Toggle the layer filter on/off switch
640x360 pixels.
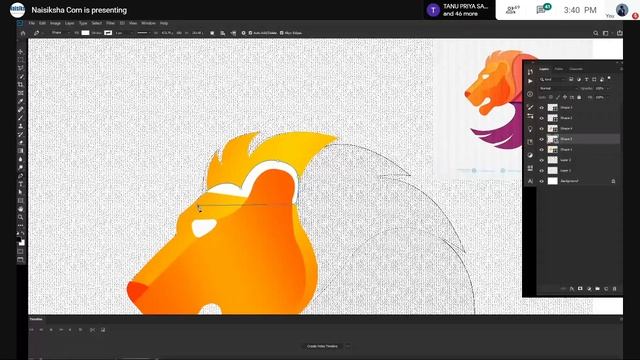tap(609, 78)
